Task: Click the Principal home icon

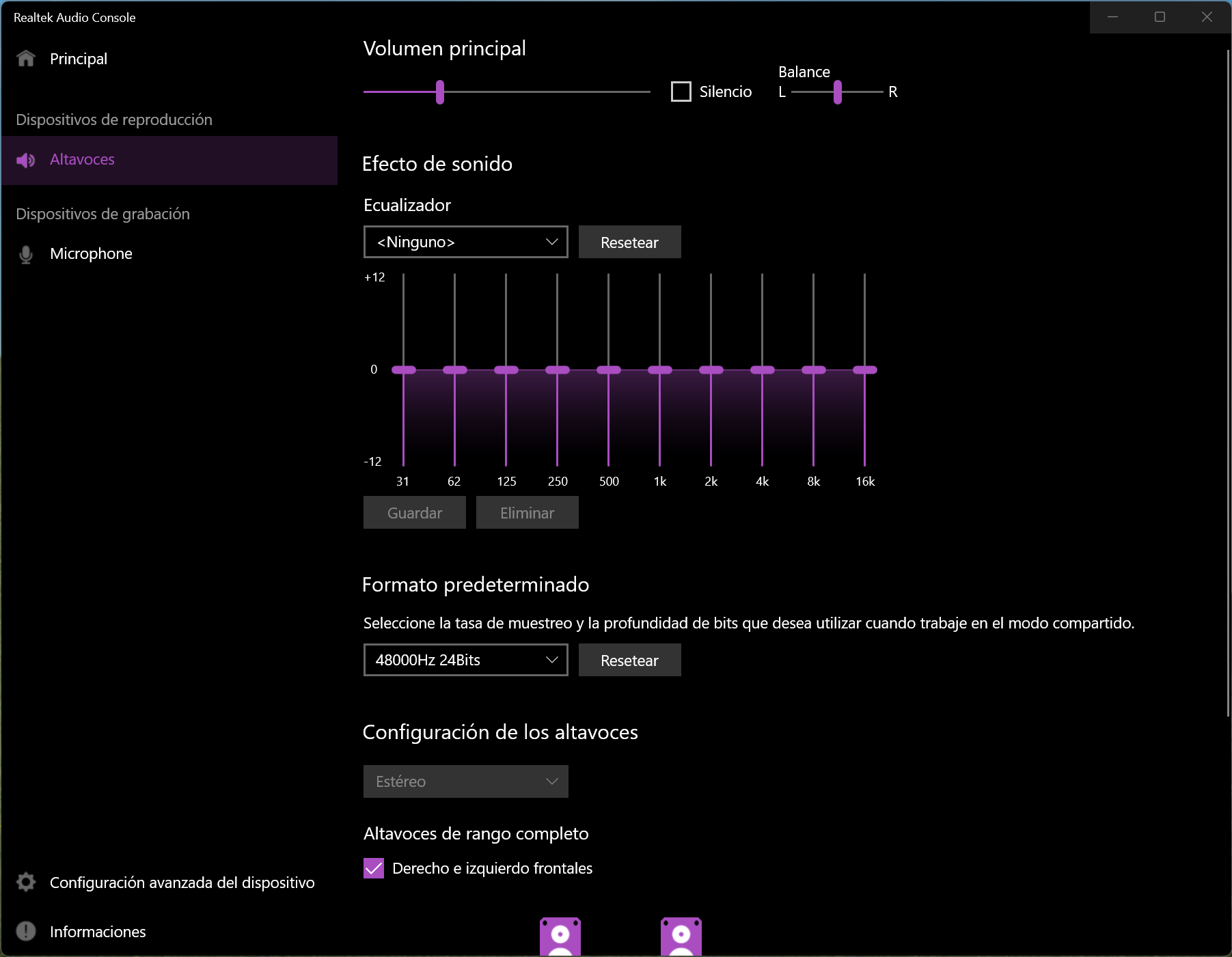Action: 26,59
